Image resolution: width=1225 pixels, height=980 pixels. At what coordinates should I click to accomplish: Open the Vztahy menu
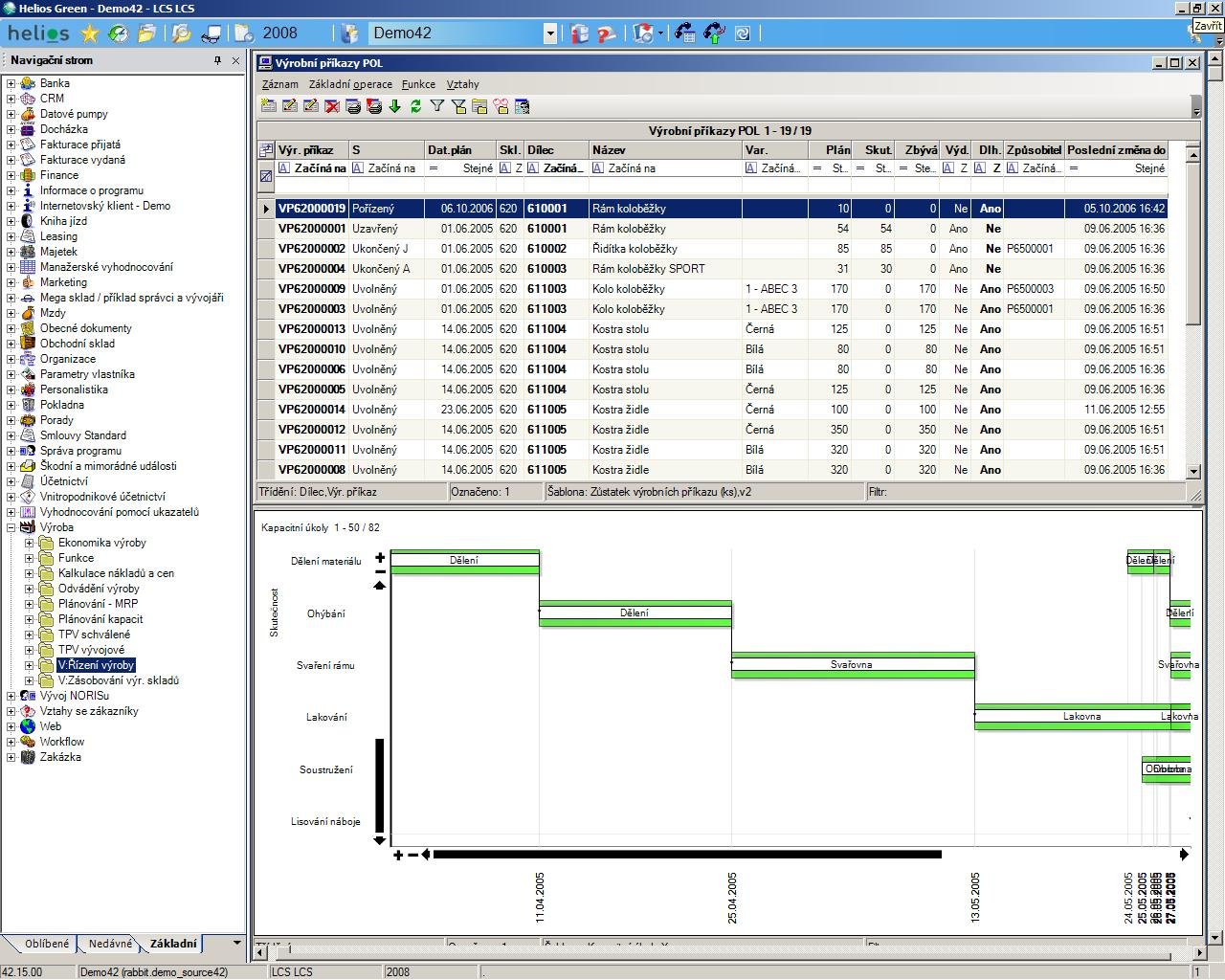[463, 84]
